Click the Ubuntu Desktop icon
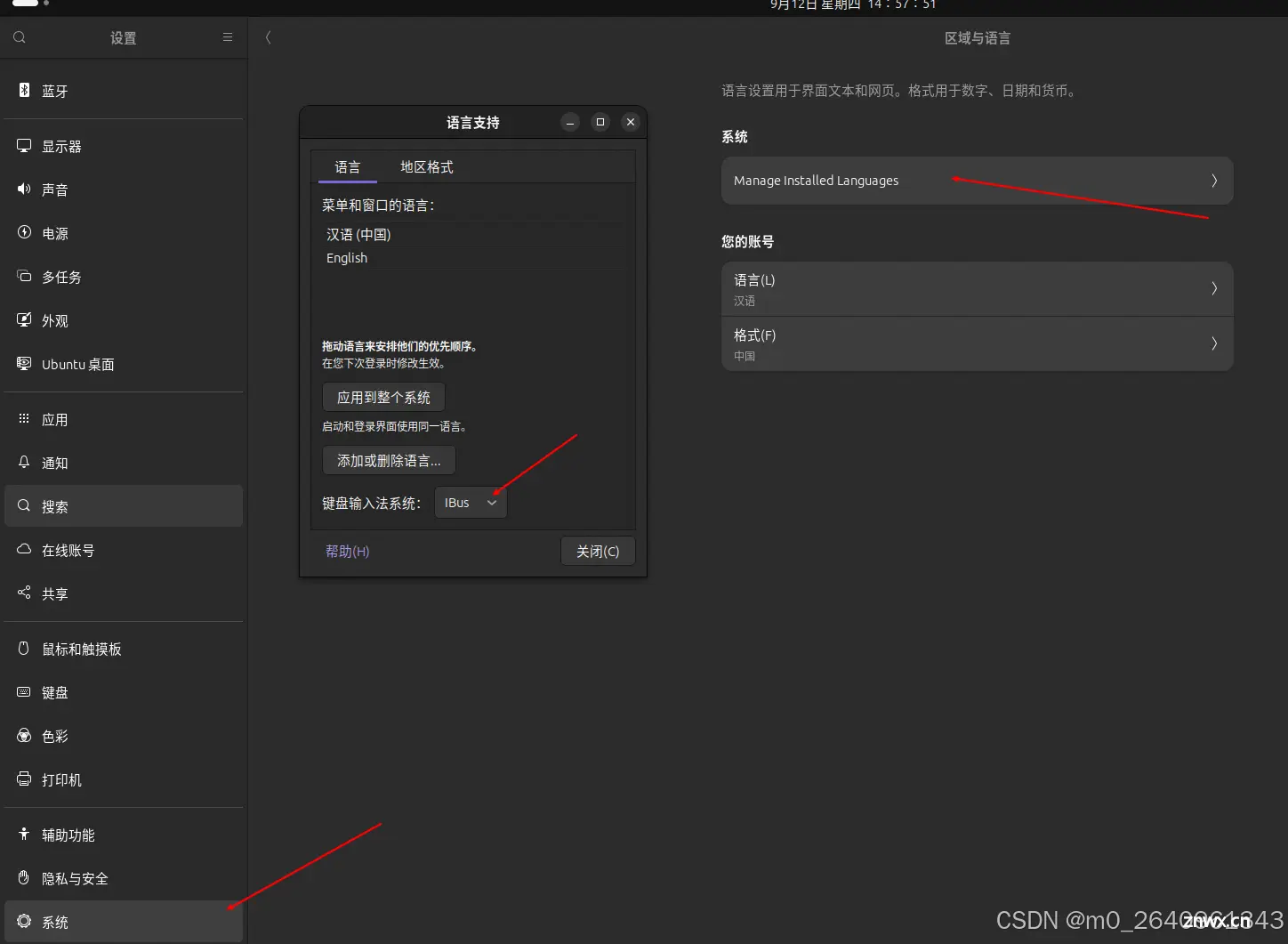This screenshot has height=944, width=1288. click(24, 363)
